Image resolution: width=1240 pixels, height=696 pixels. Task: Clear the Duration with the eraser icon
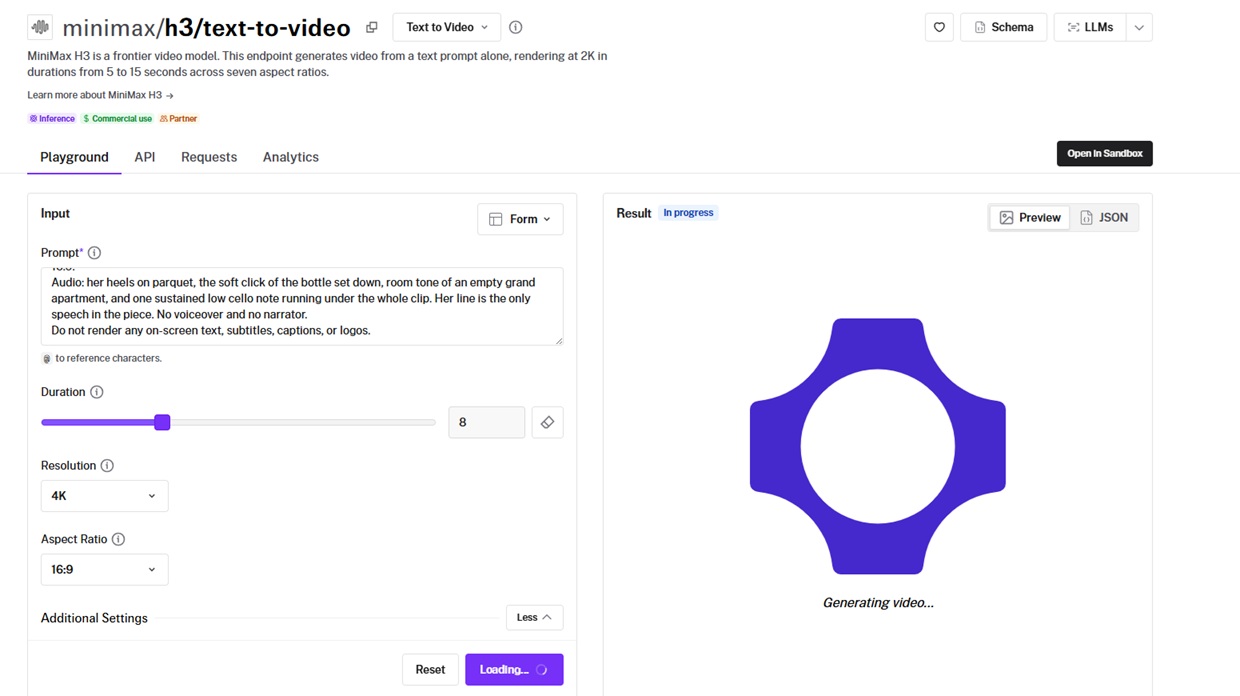(547, 422)
